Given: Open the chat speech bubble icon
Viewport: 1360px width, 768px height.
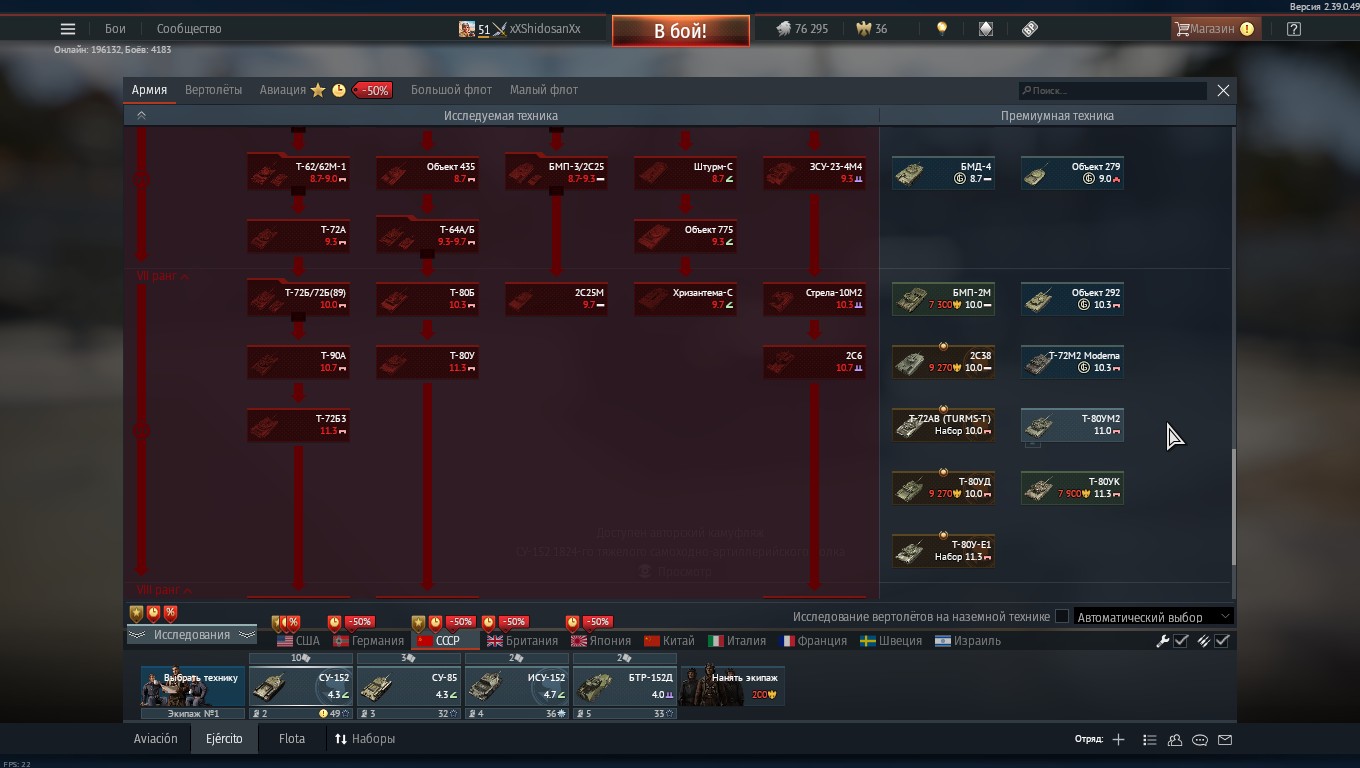Looking at the screenshot, I should pyautogui.click(x=1200, y=740).
